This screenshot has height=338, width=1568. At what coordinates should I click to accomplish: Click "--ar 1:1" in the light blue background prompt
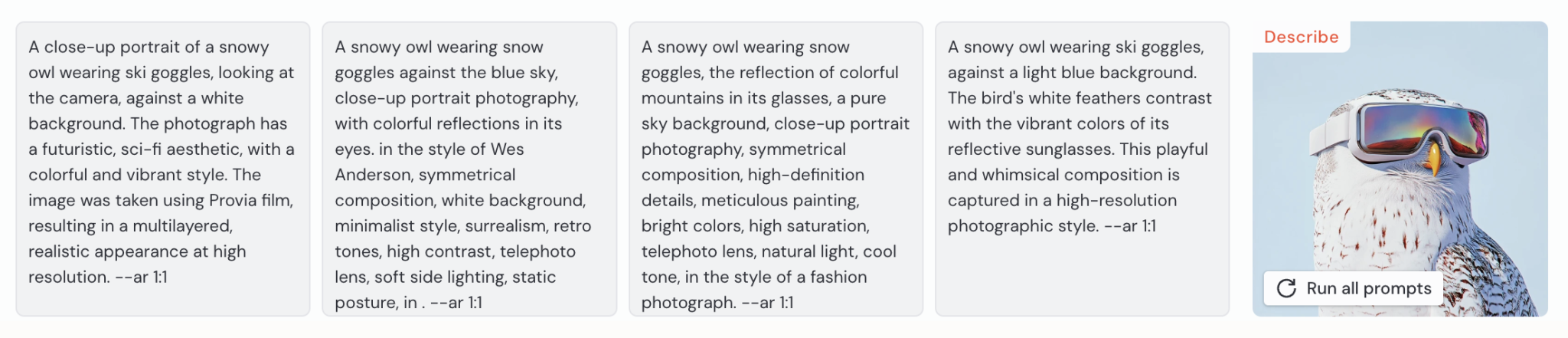pos(1130,226)
